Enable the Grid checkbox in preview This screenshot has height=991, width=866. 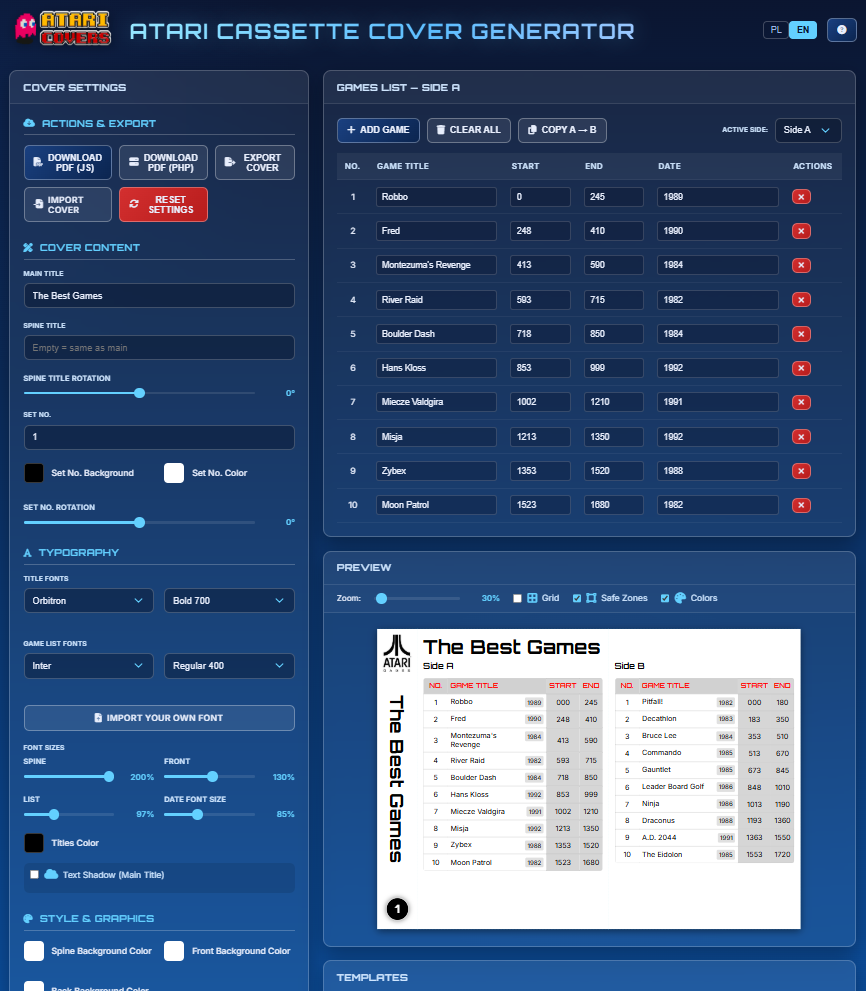pyautogui.click(x=517, y=598)
